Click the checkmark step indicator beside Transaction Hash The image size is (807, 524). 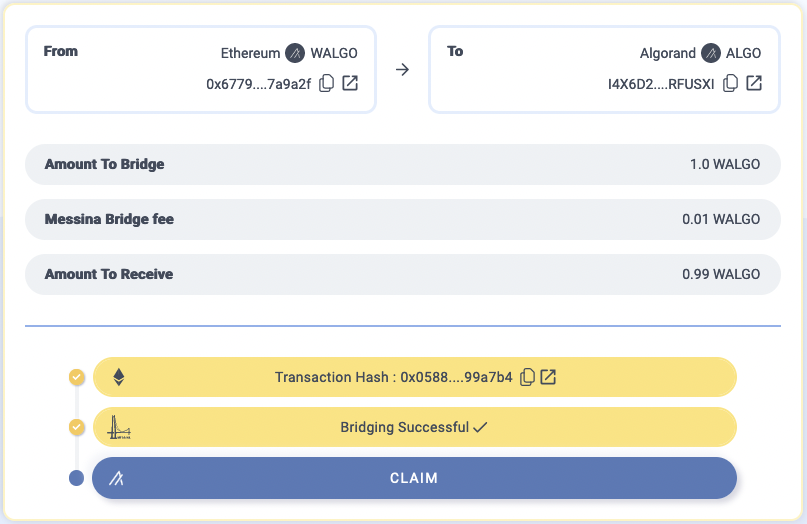coord(77,377)
